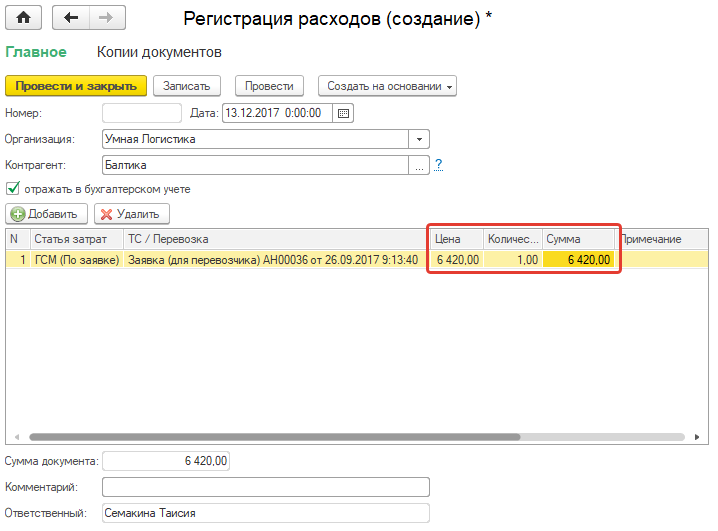This screenshot has width=718, height=531.
Task: Navigate back with the left arrow
Action: (x=71, y=18)
